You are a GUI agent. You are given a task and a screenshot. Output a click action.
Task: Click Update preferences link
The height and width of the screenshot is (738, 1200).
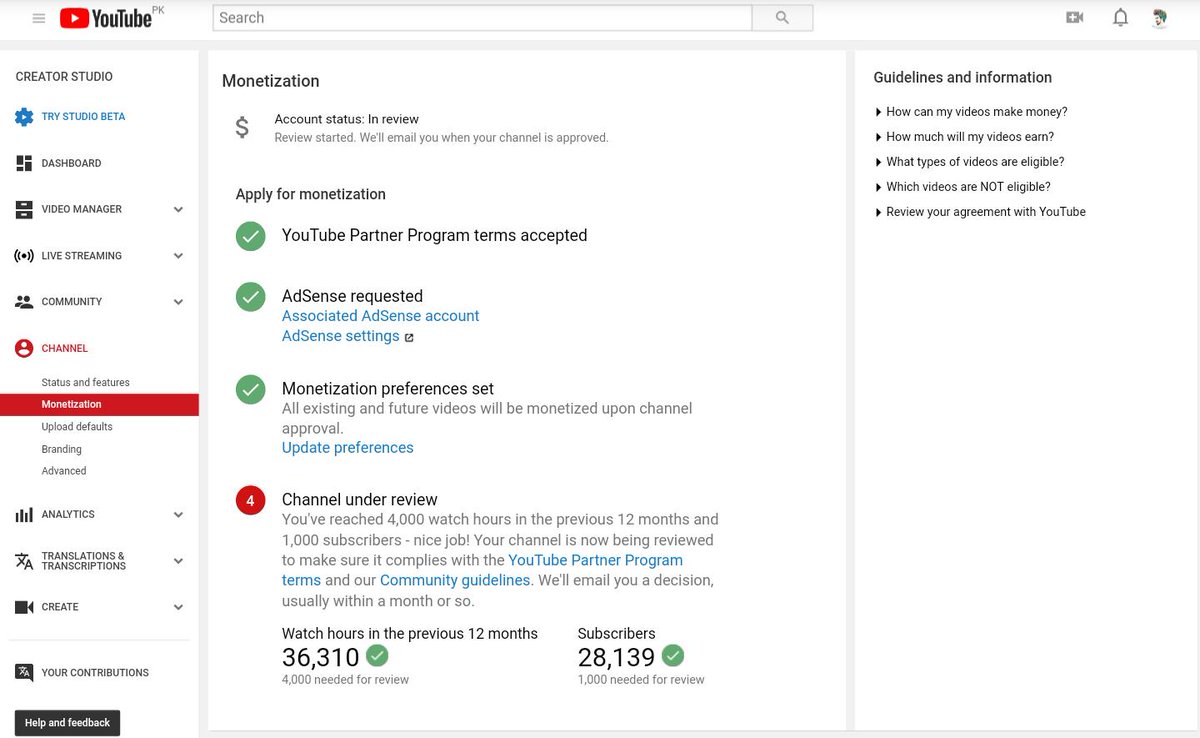click(x=347, y=448)
